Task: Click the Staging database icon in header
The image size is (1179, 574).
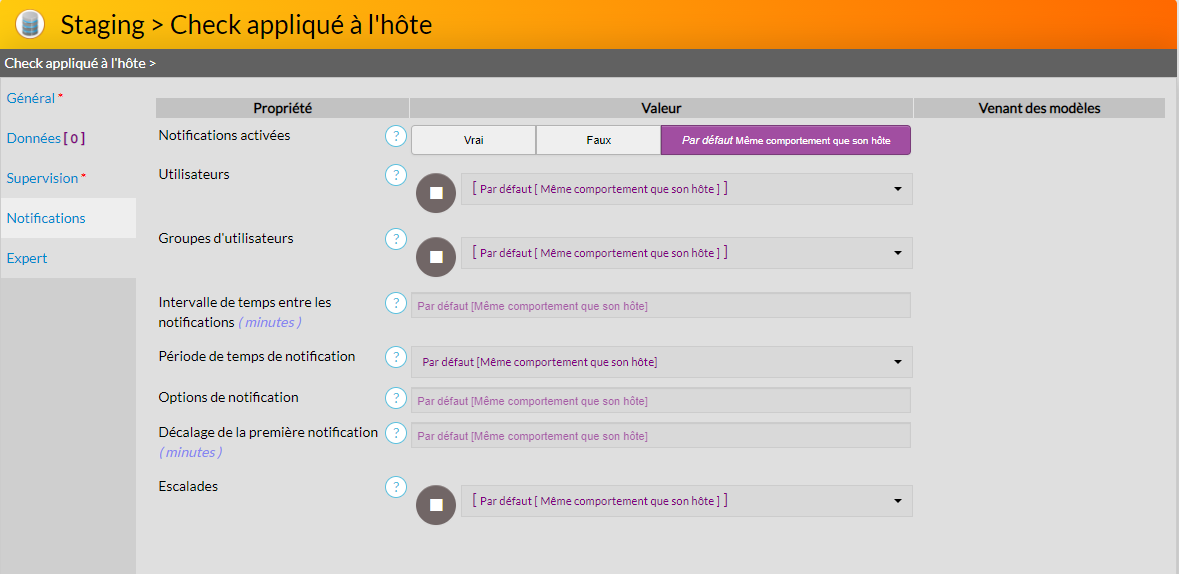Action: click(31, 24)
